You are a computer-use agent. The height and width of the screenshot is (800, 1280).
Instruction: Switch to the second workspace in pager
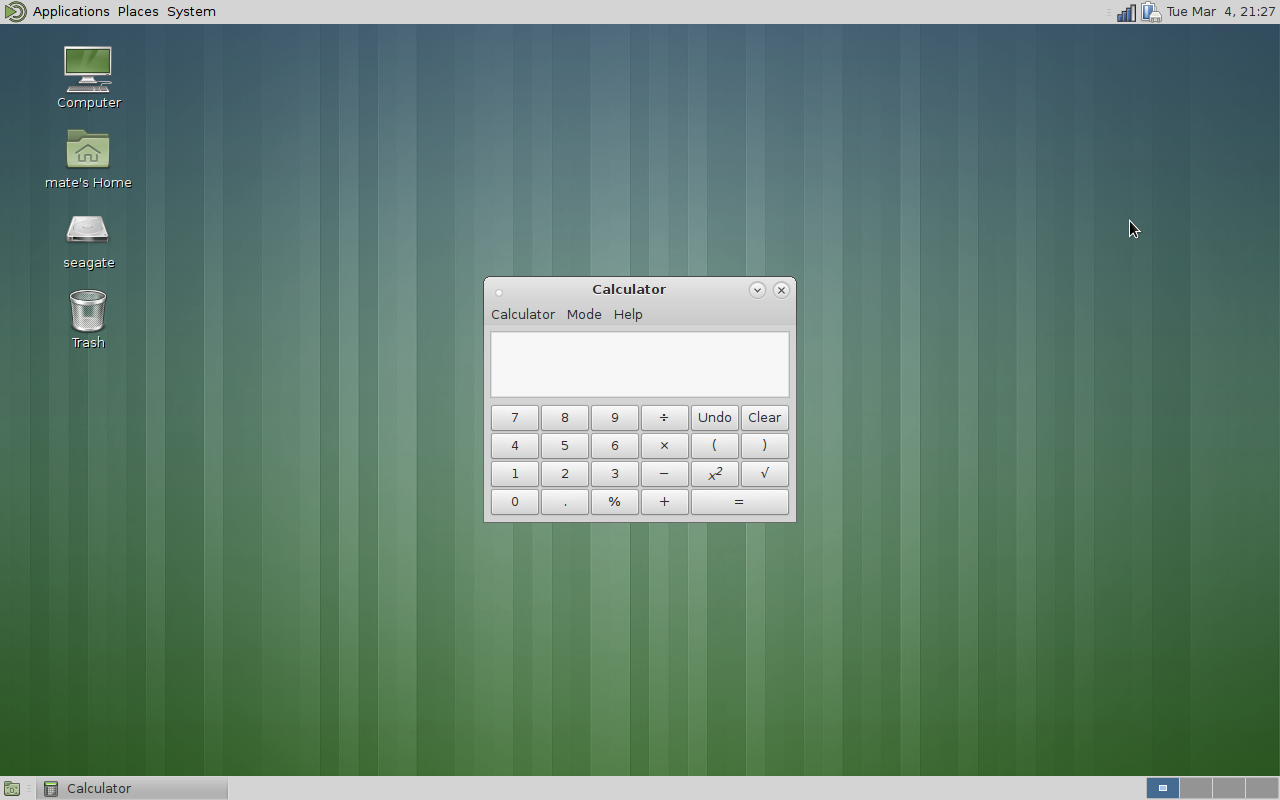pos(1196,788)
